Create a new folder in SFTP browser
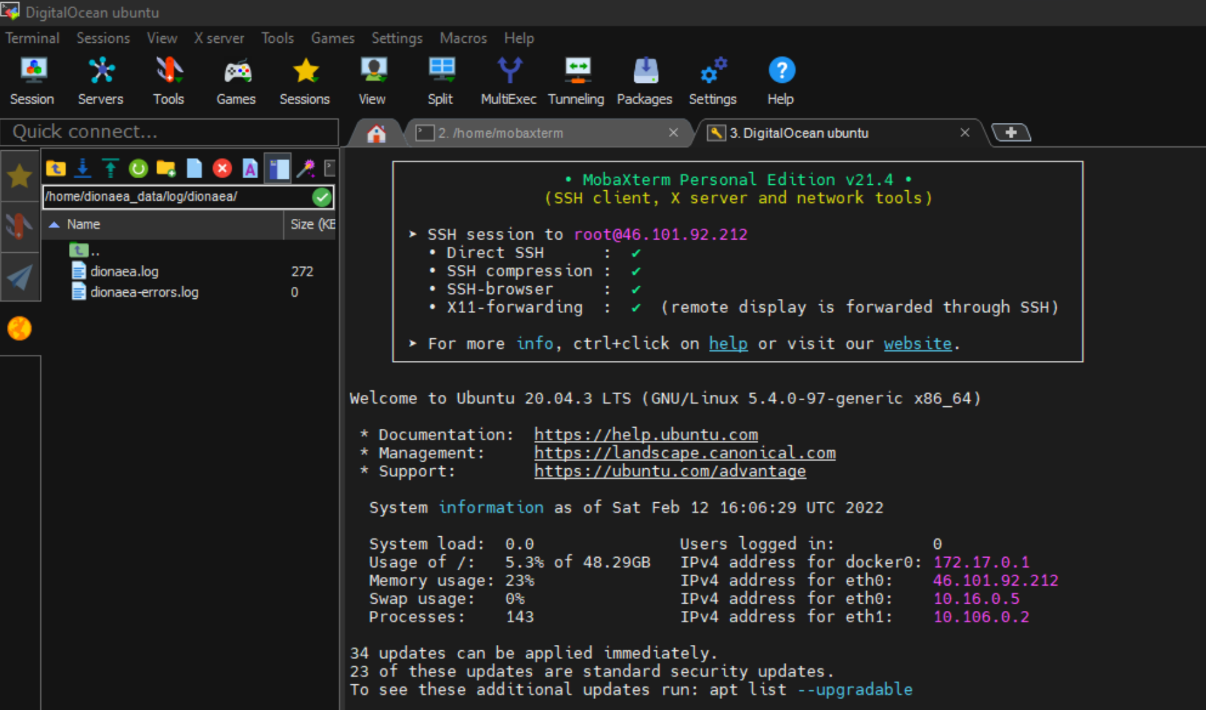 tap(166, 168)
